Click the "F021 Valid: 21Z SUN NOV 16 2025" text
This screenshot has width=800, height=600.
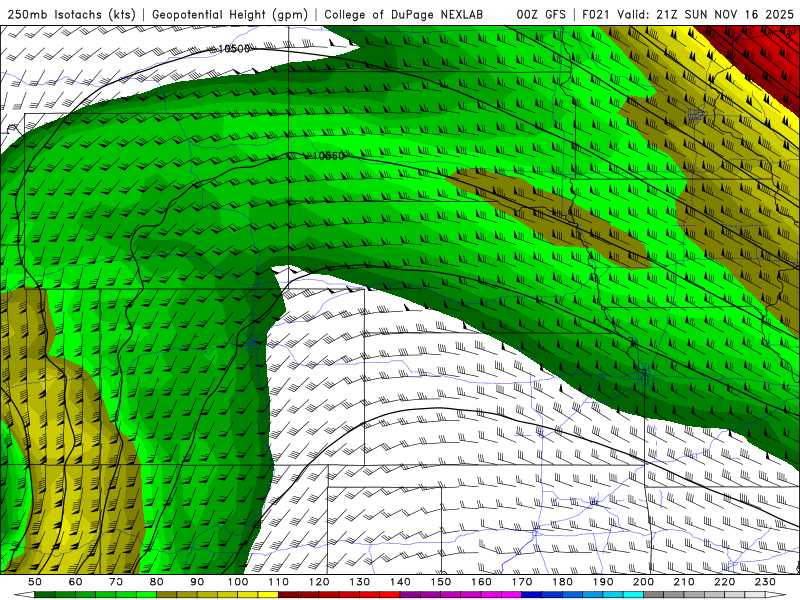pos(688,15)
